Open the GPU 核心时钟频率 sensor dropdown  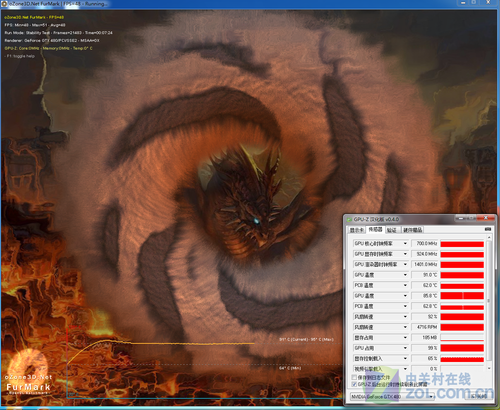tap(405, 244)
